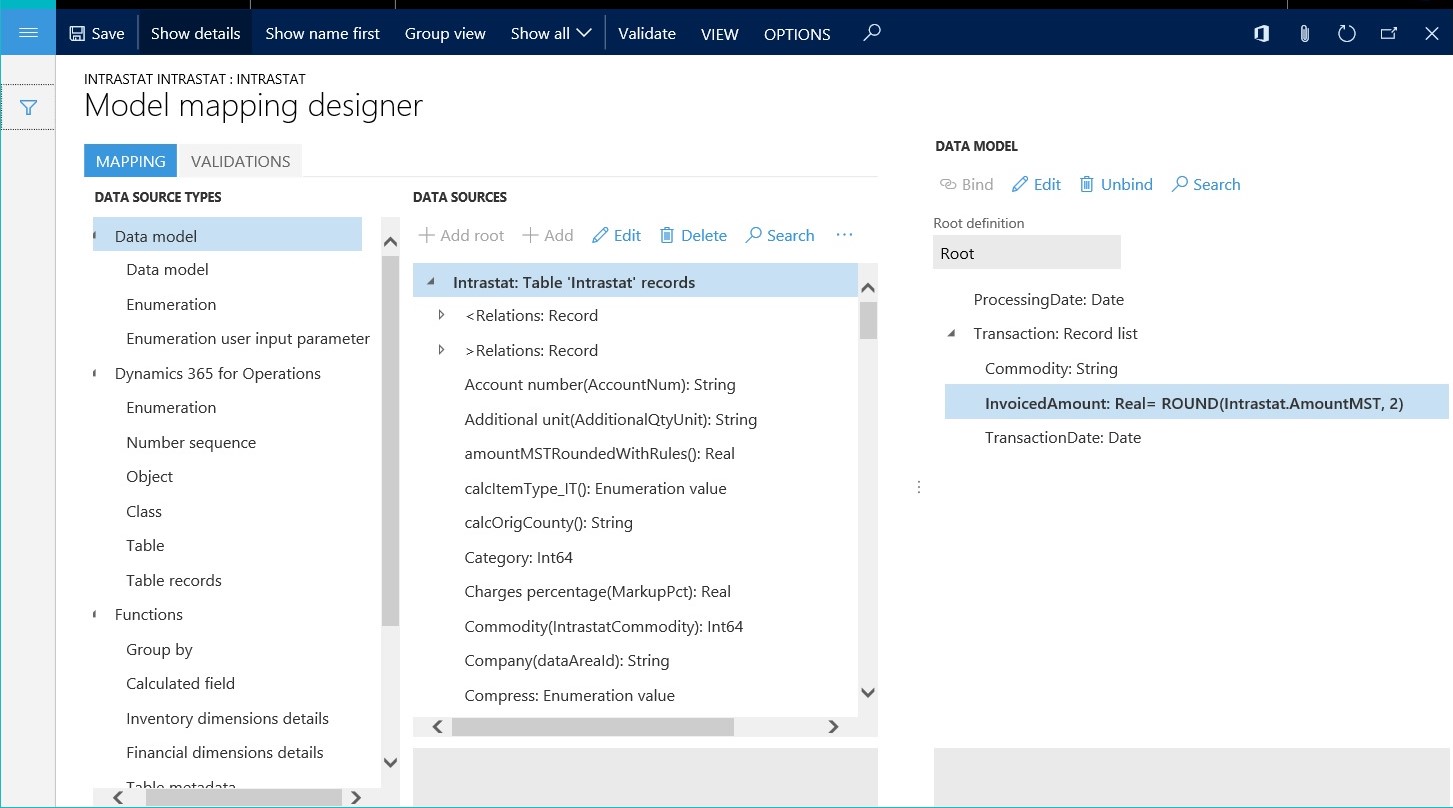
Task: Click the toolbar search magnifier icon
Action: 872,33
